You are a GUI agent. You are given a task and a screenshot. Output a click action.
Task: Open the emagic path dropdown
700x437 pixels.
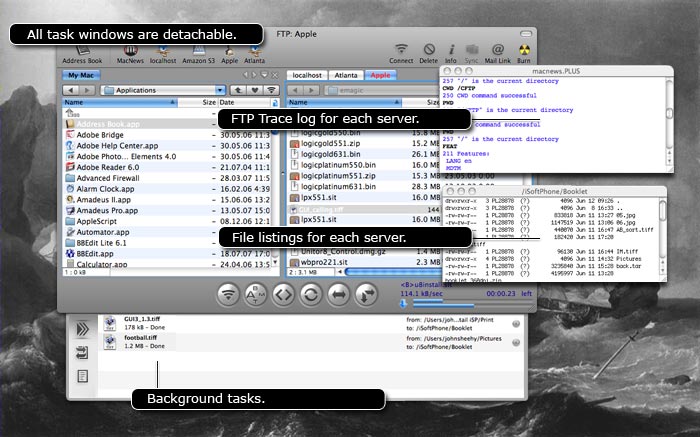point(382,90)
